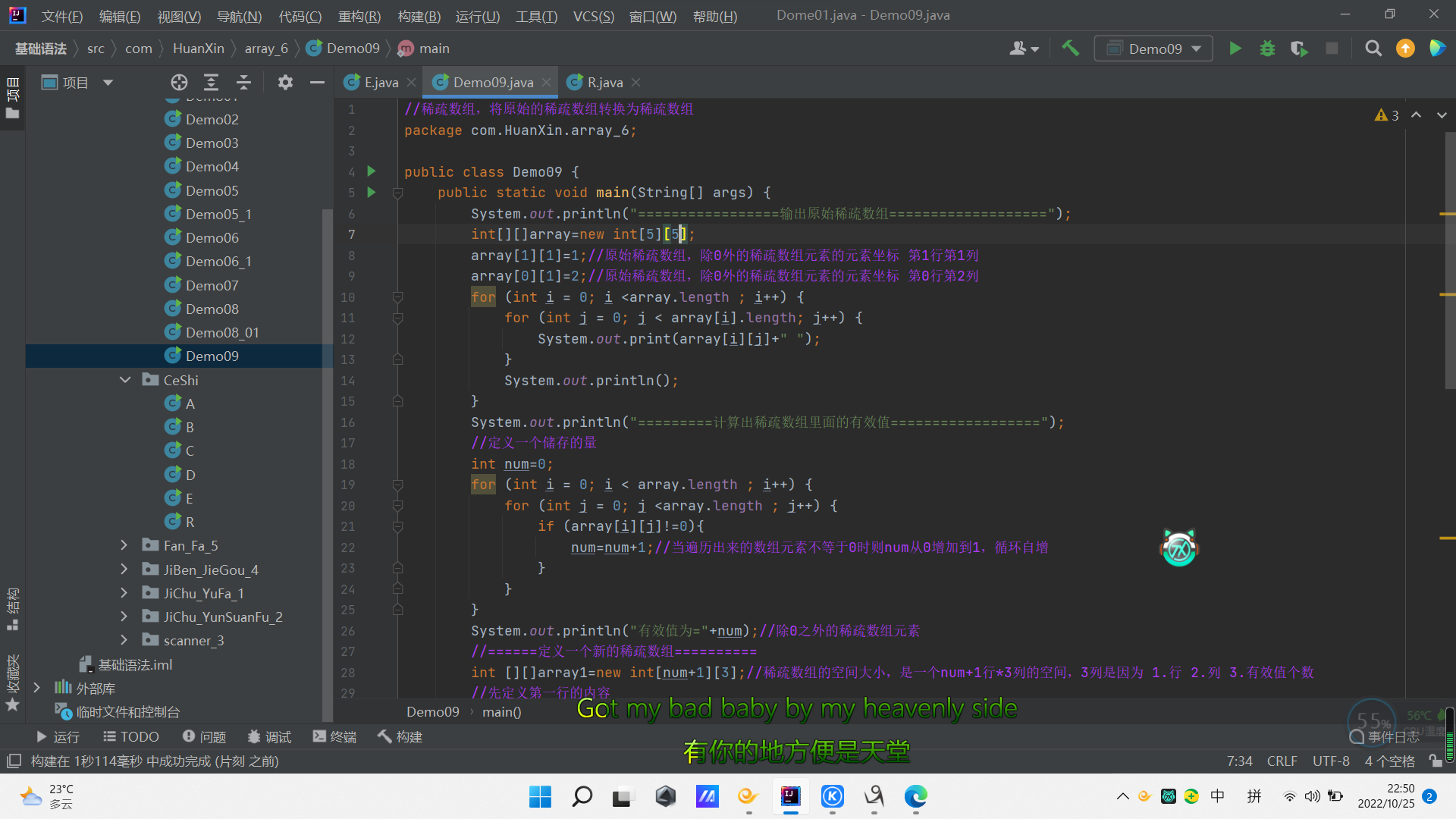The width and height of the screenshot is (1456, 819).
Task: Open the 终端 terminal tool window
Action: pyautogui.click(x=334, y=736)
